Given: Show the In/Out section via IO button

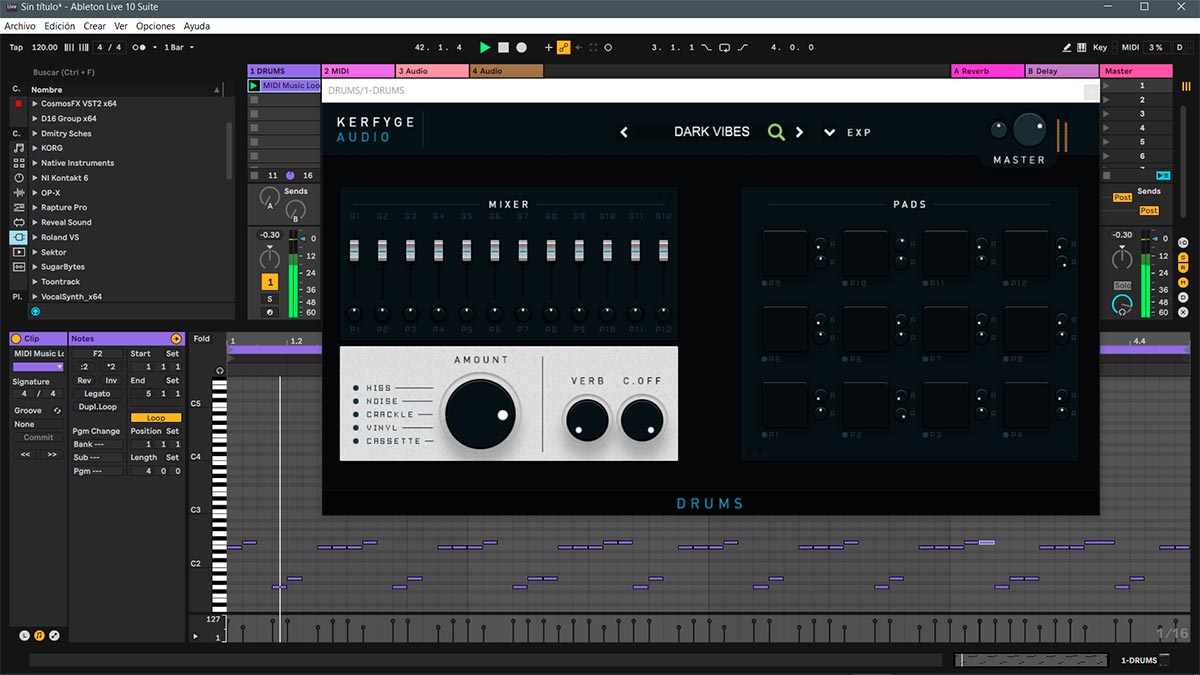Looking at the screenshot, I should click(1183, 243).
